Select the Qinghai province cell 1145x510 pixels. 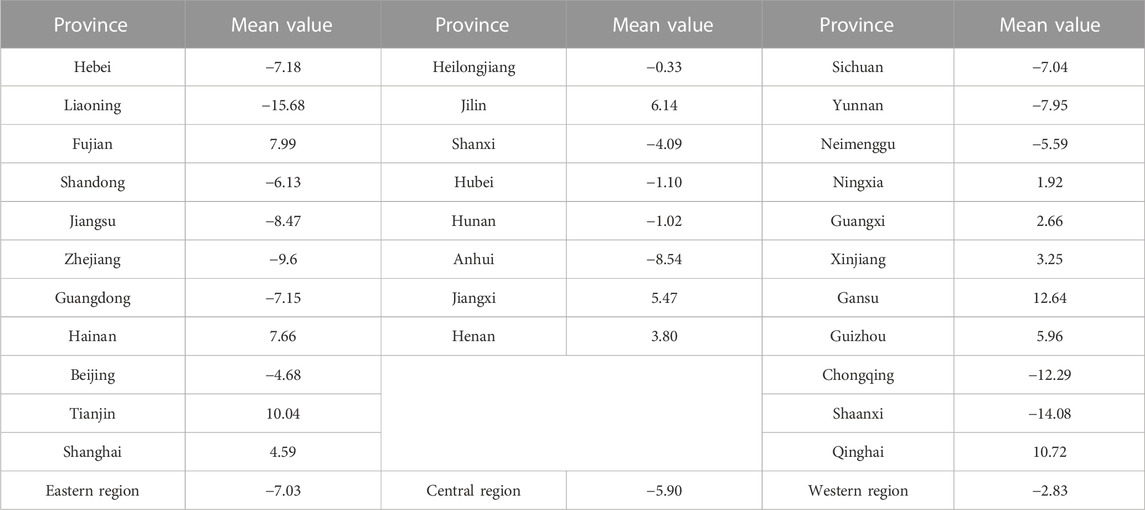pyautogui.click(x=857, y=452)
